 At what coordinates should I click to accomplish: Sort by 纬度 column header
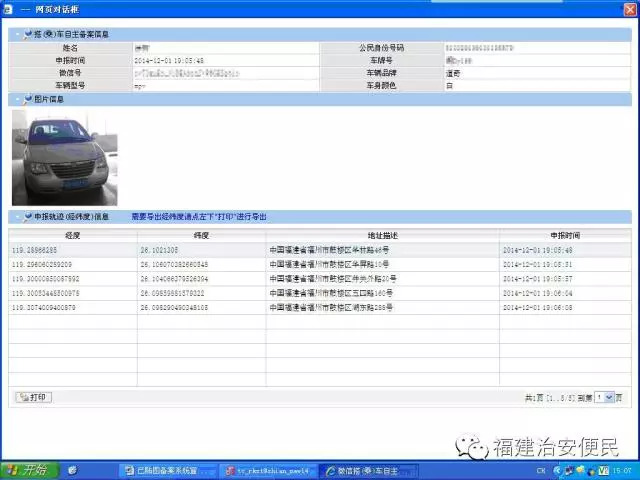[201, 234]
